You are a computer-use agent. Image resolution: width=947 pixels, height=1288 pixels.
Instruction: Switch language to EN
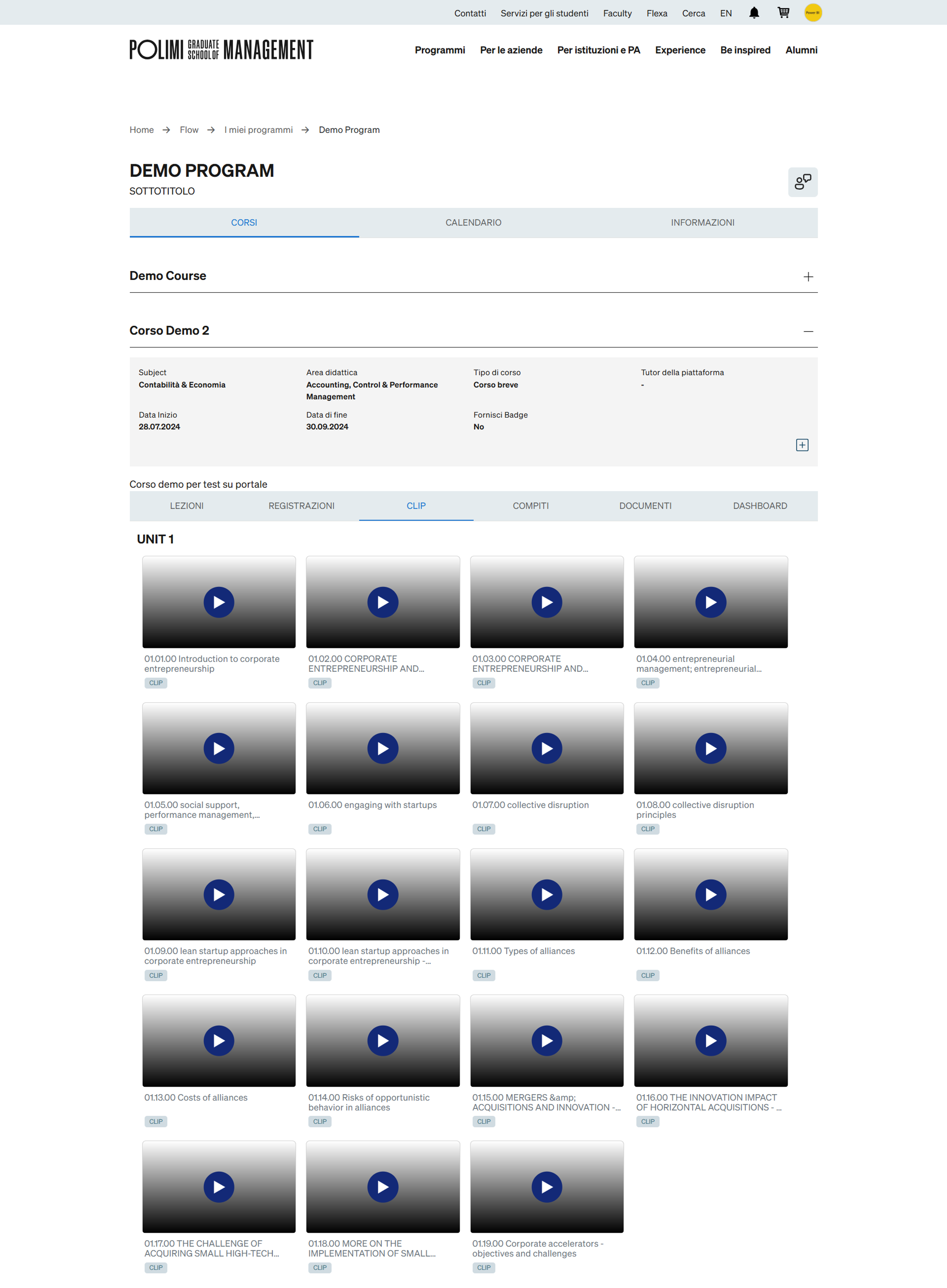tap(726, 13)
